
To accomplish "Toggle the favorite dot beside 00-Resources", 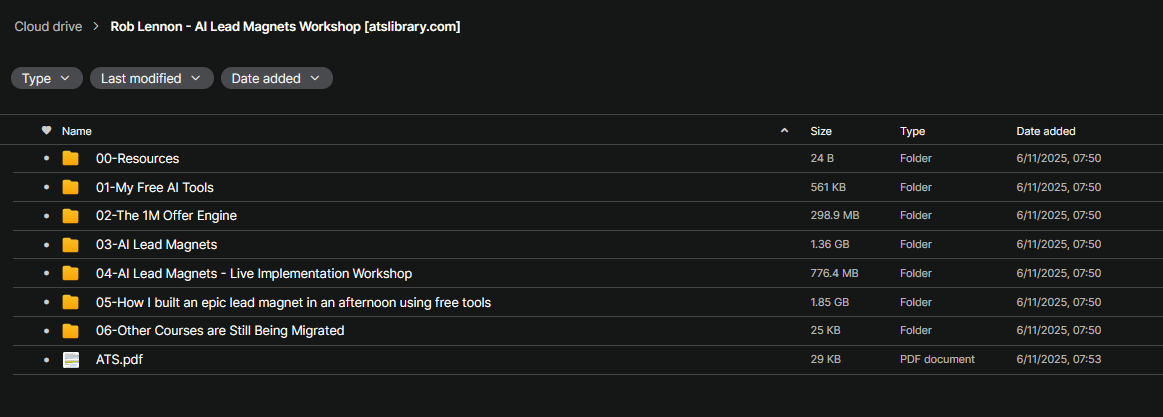I will [46, 159].
